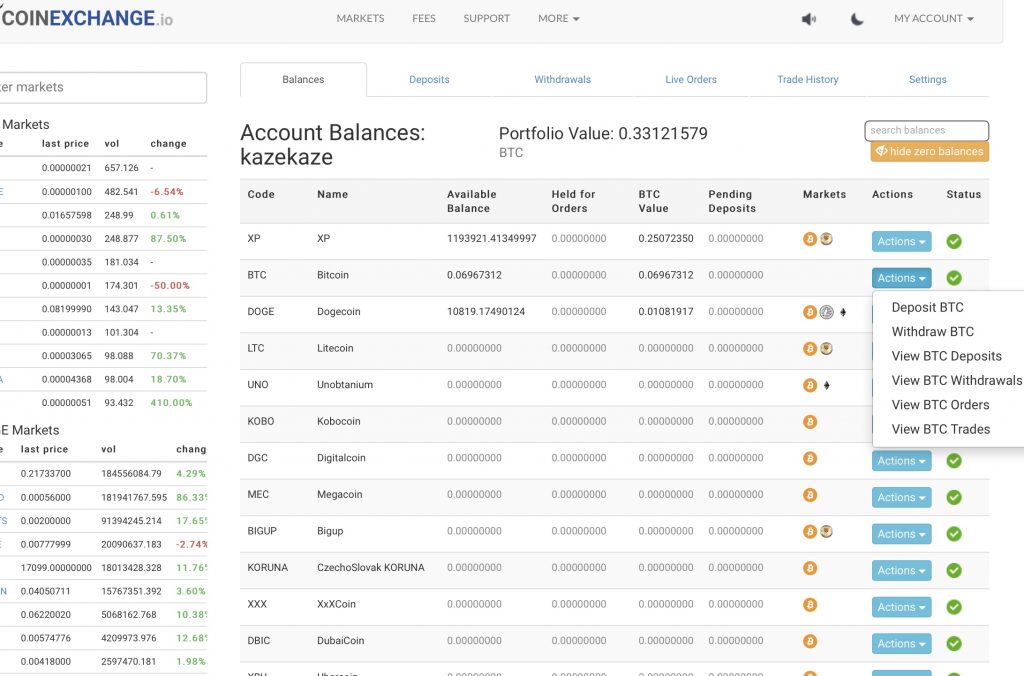
Task: Click the green status check for DubaiCoin
Action: point(954,644)
